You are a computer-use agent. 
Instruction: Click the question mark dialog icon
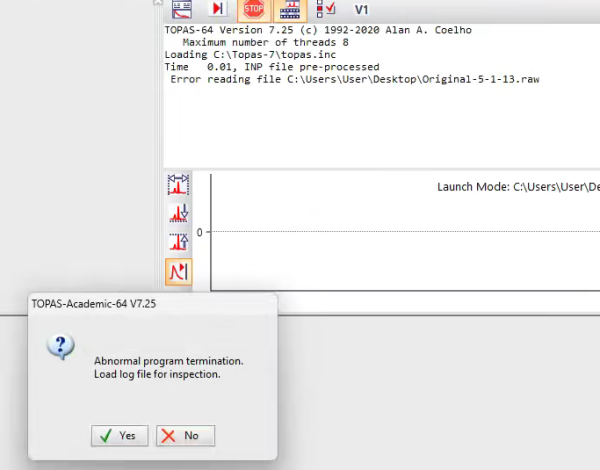pyautogui.click(x=60, y=347)
